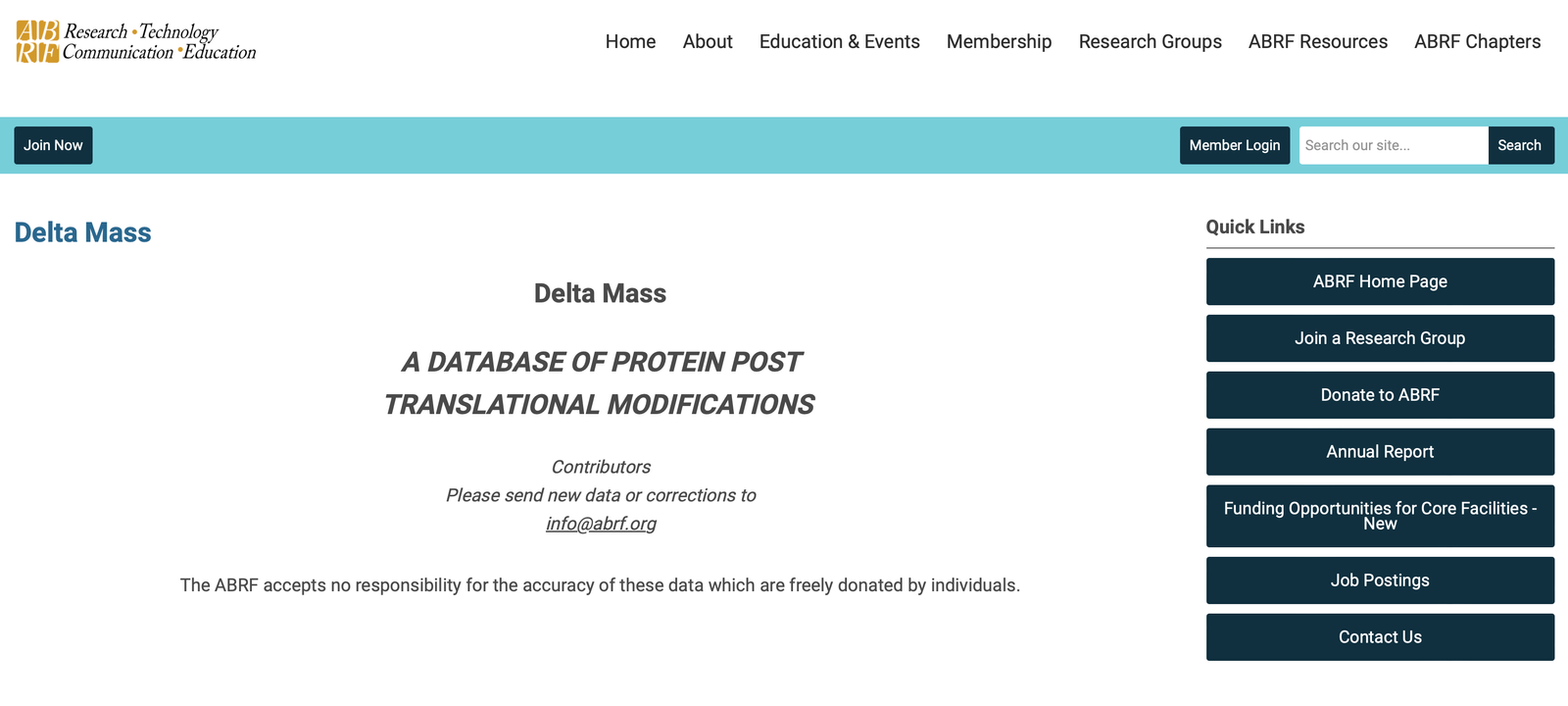Viewport: 1568px width, 706px height.
Task: Open Funding Opportunities for Core Facilities
Action: (x=1380, y=516)
